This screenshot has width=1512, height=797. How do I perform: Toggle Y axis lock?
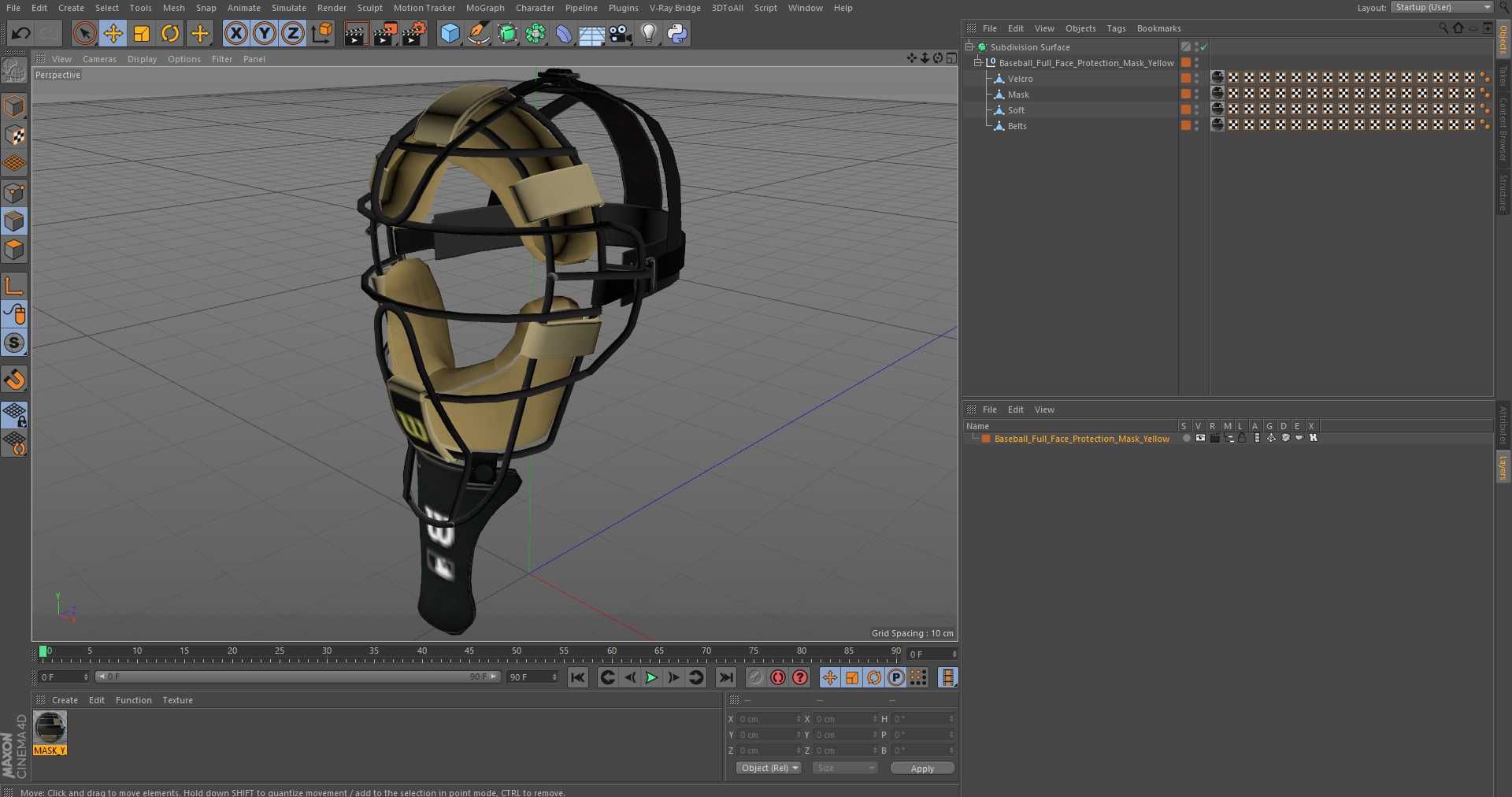[x=265, y=33]
